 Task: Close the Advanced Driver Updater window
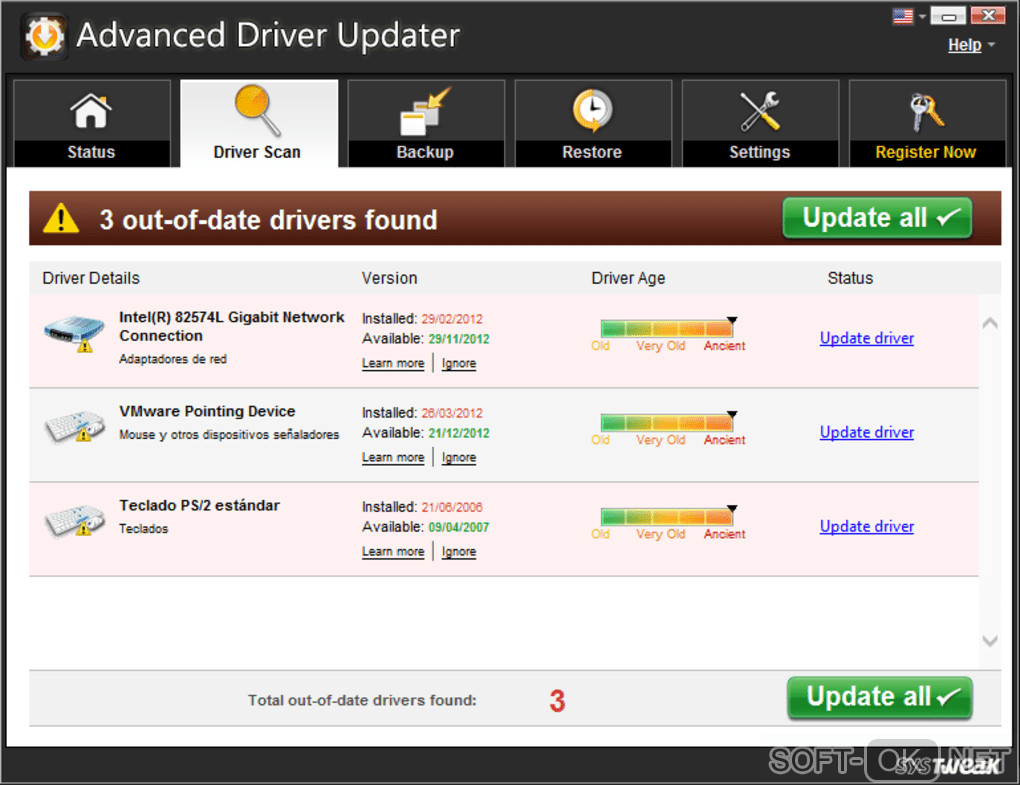[x=988, y=16]
